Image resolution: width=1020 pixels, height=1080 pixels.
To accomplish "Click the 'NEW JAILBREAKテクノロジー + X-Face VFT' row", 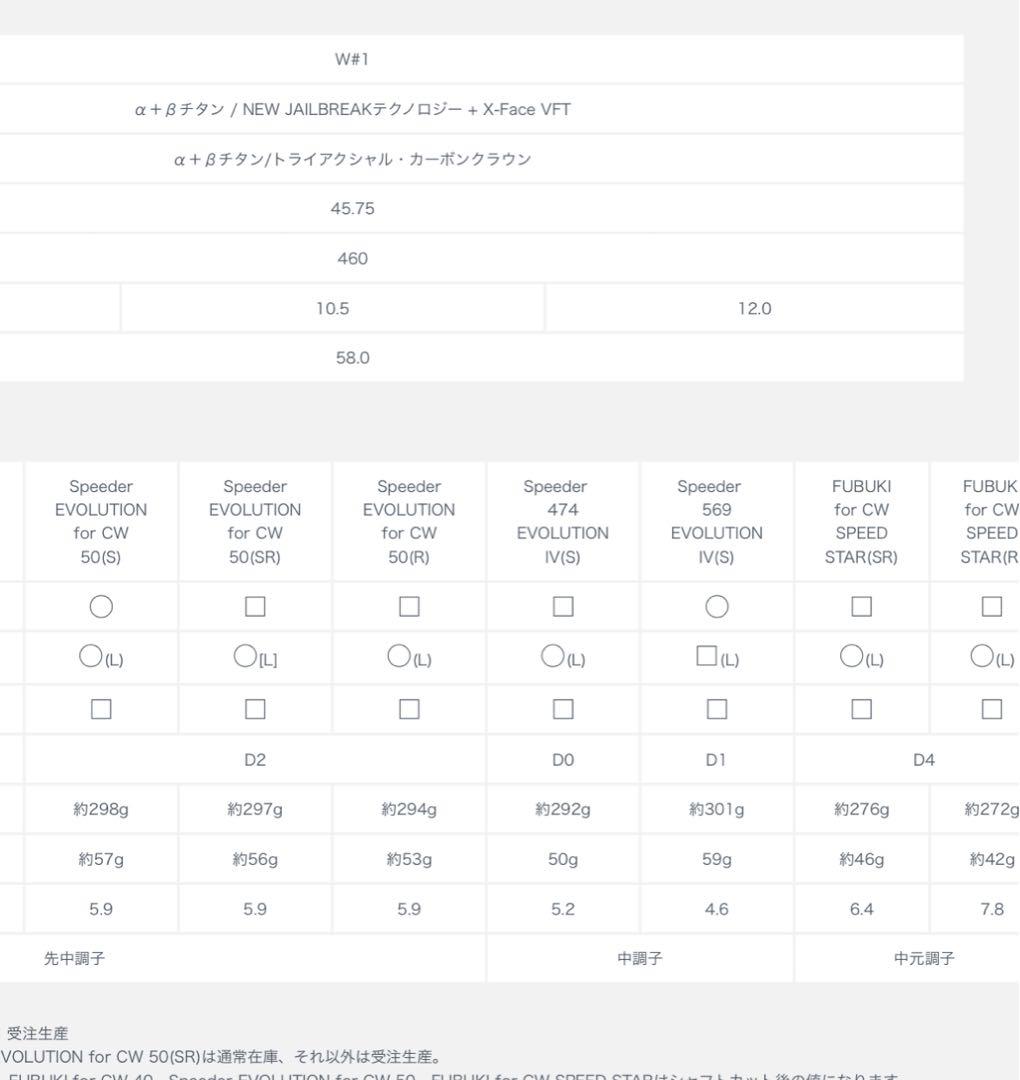I will click(352, 110).
